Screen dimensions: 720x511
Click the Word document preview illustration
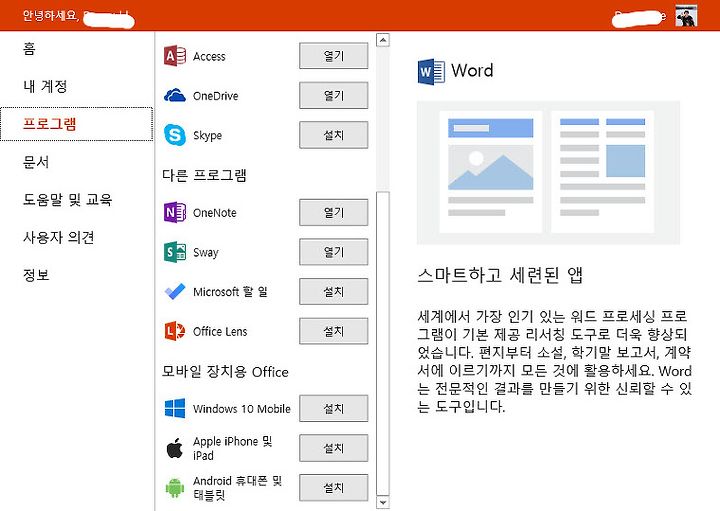[548, 173]
